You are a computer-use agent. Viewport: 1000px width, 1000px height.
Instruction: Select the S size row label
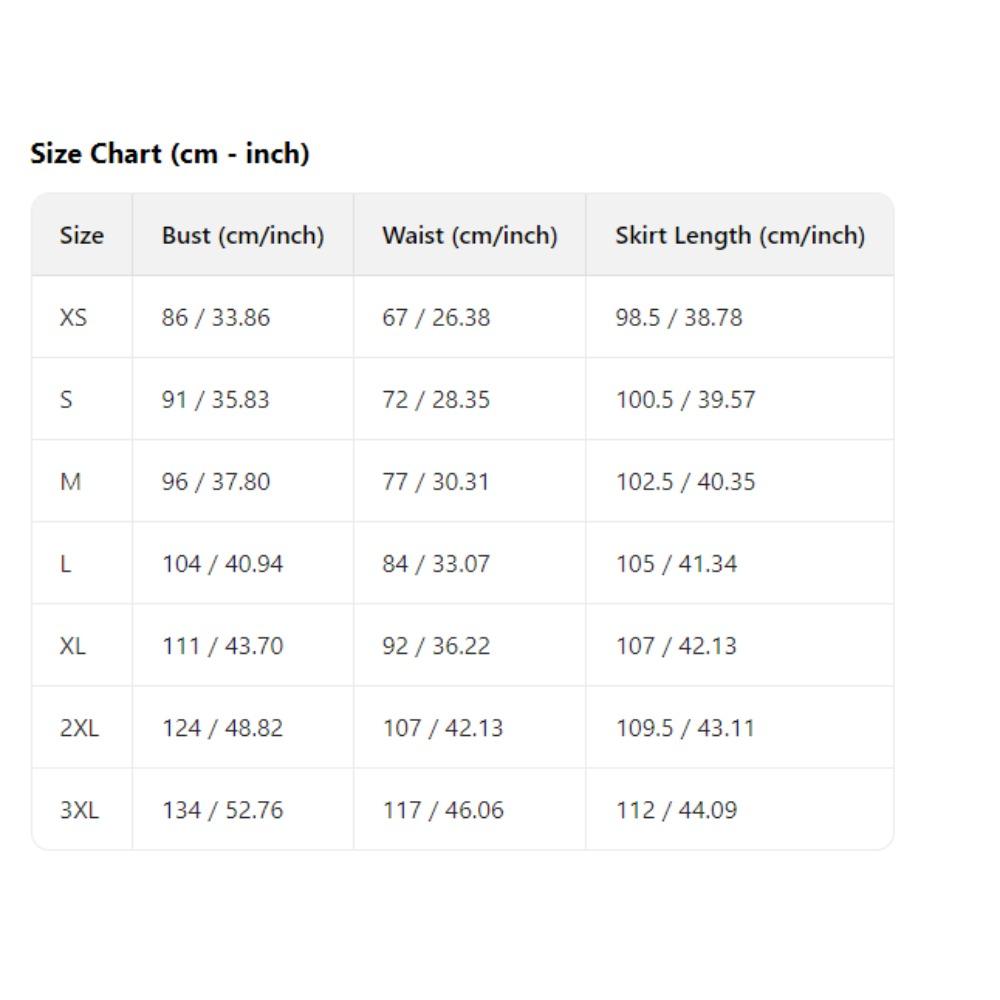66,400
